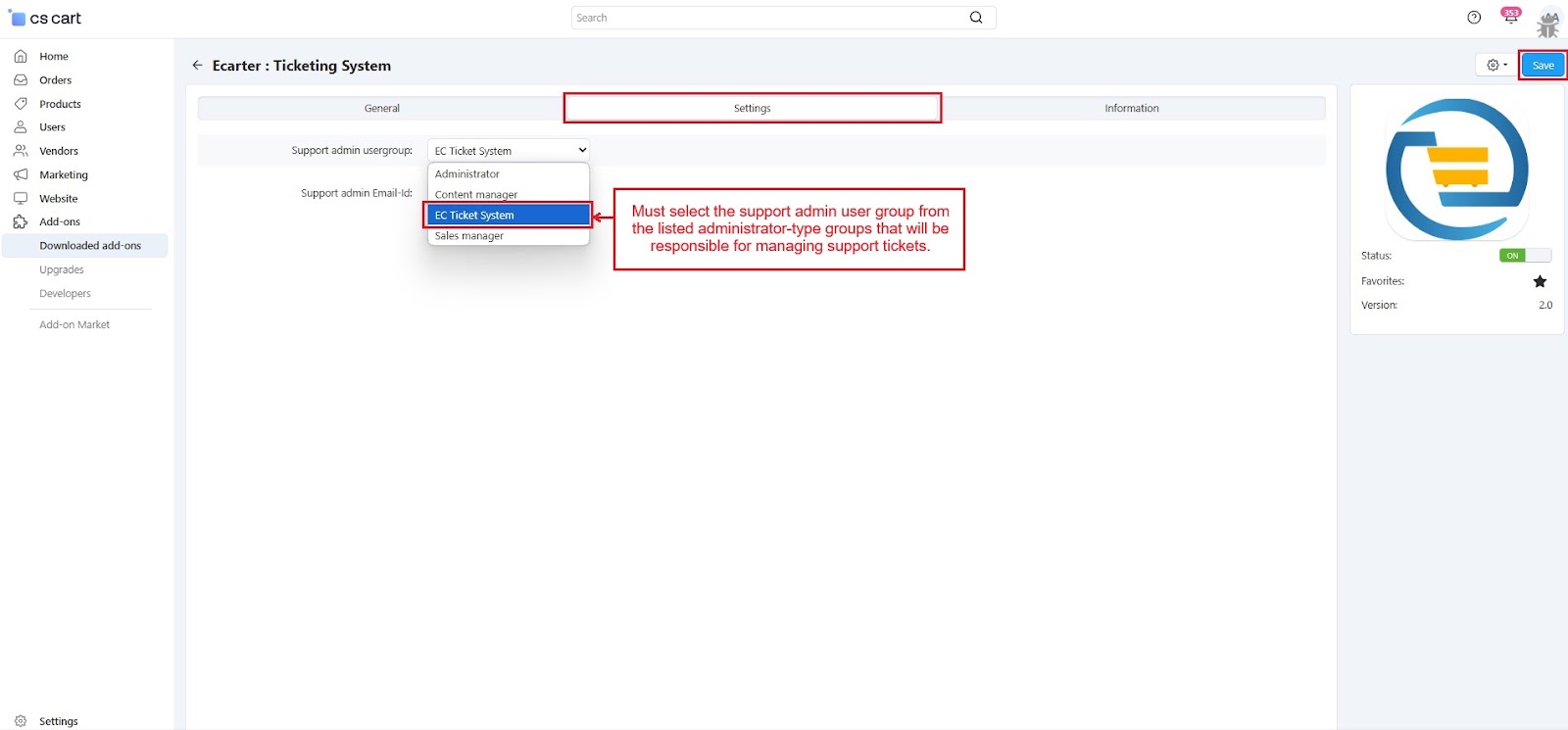Click the Products tag icon in sidebar
Image resolution: width=1568 pixels, height=730 pixels.
21,104
